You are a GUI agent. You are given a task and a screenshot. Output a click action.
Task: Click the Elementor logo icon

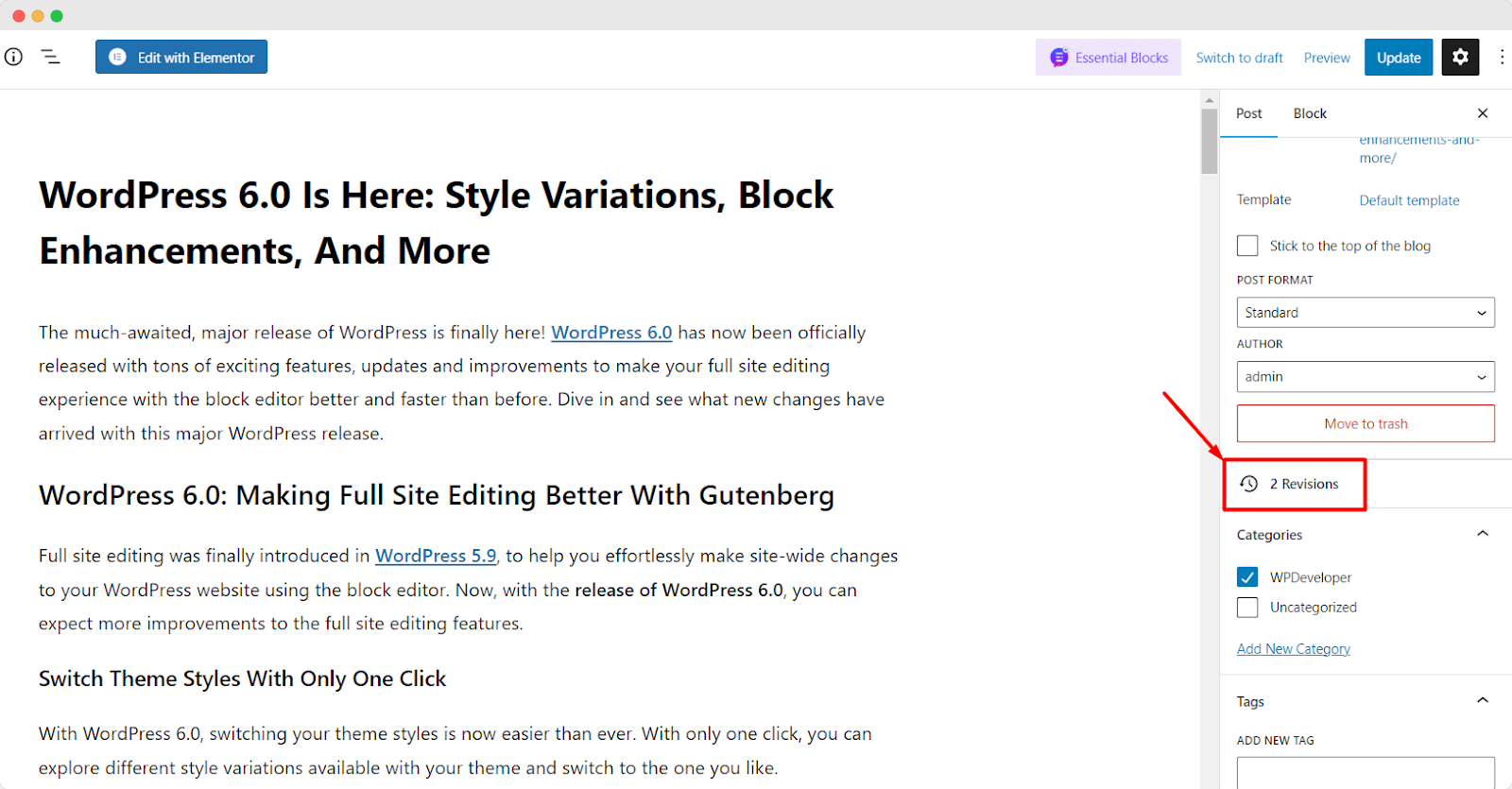[x=115, y=57]
